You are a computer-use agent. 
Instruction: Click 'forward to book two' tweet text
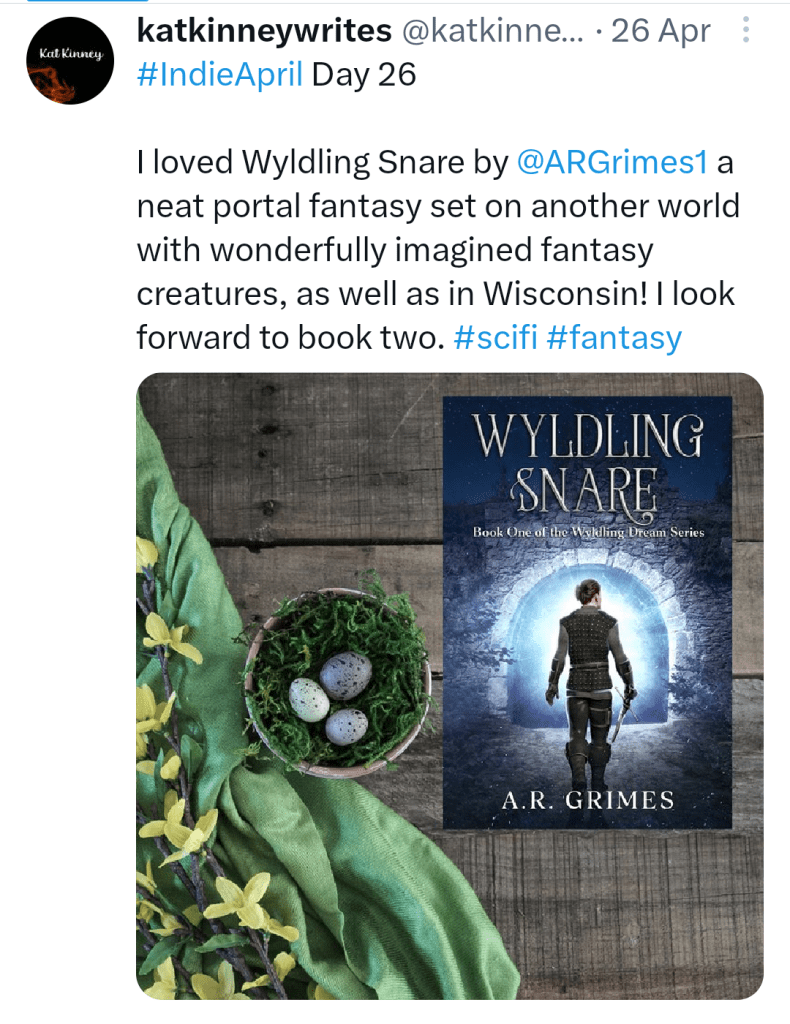288,337
